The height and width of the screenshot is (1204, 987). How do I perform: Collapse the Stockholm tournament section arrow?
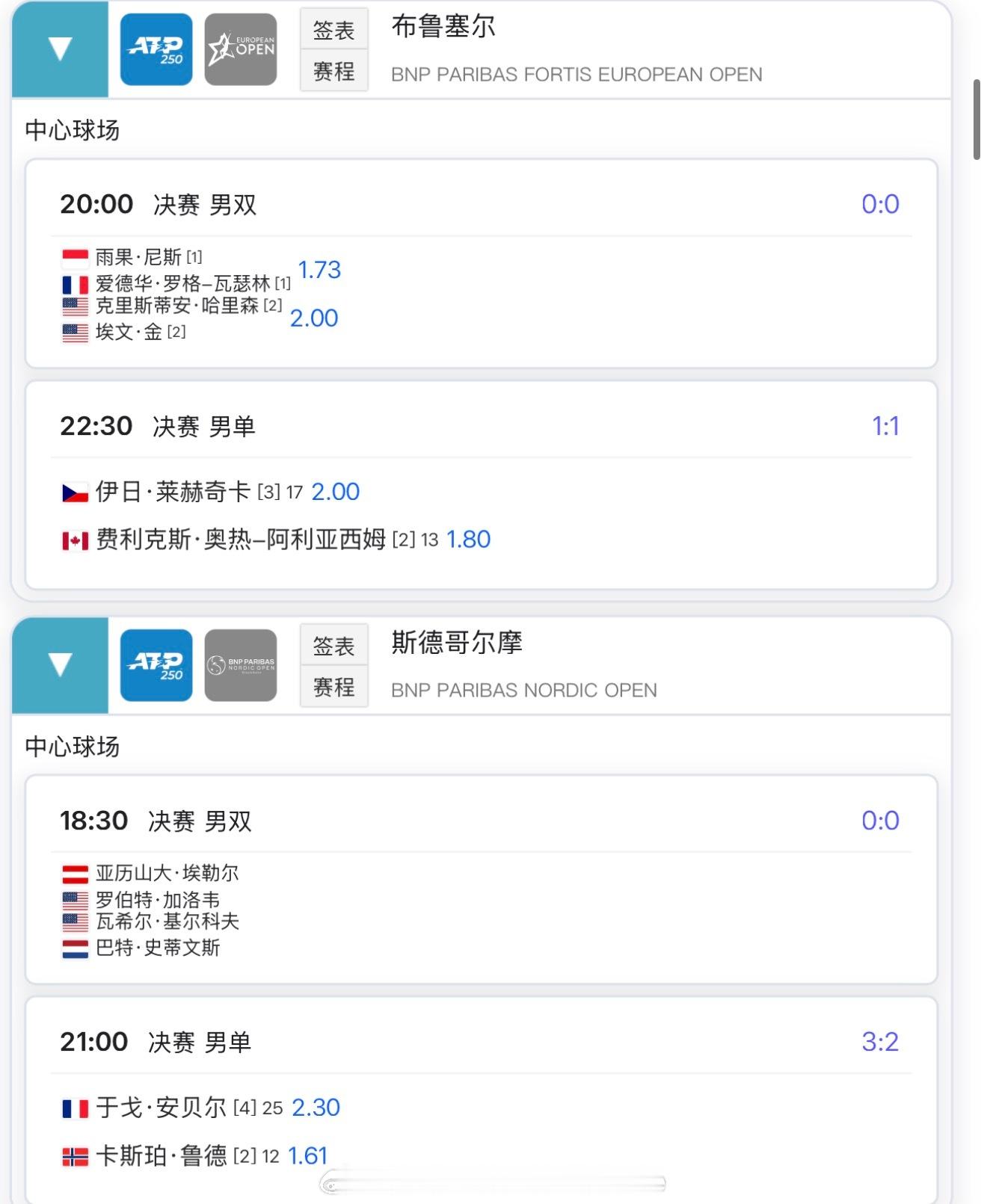tap(60, 665)
